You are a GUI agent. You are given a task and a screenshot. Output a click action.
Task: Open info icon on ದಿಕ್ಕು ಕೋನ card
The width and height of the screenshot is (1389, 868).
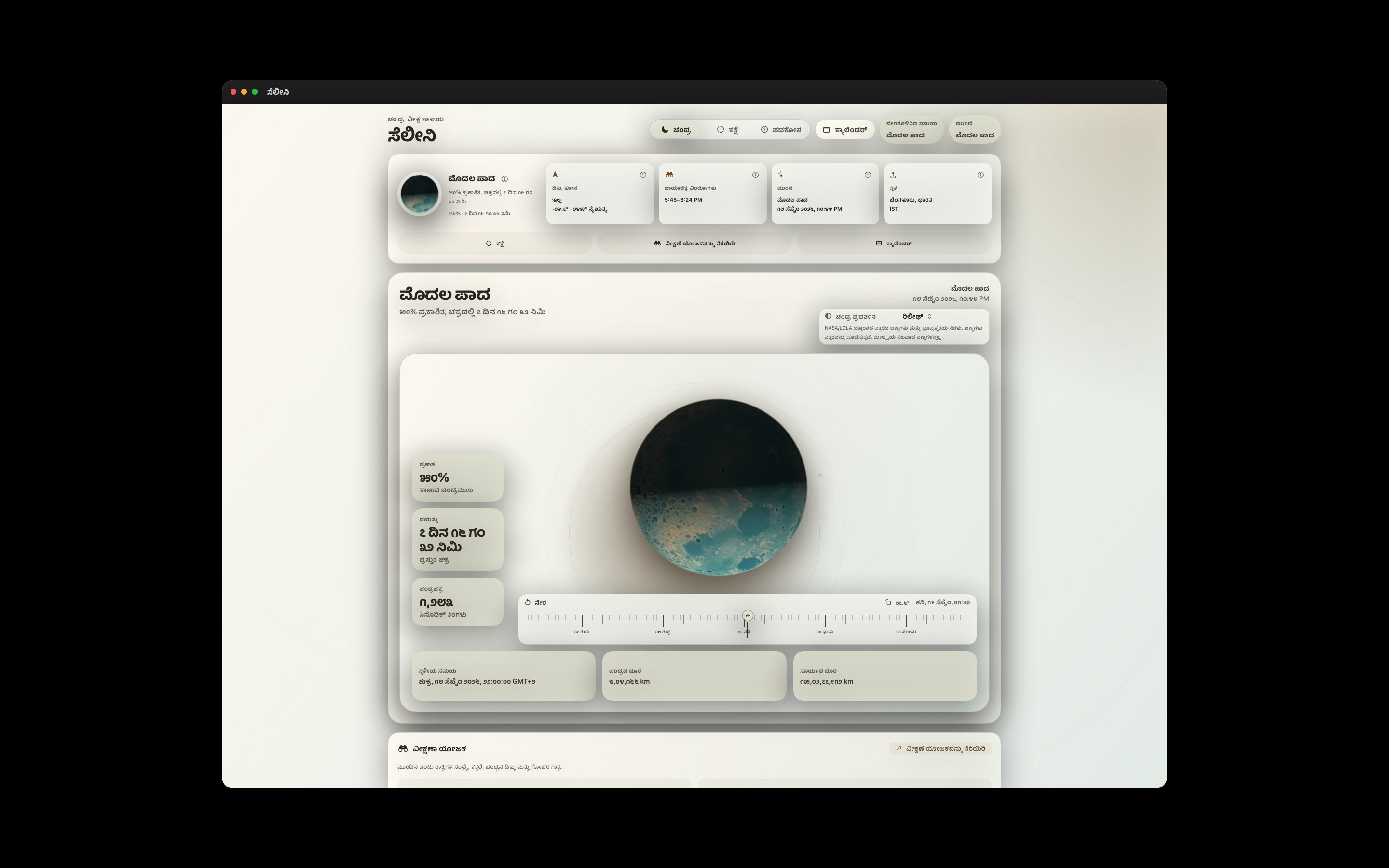[643, 175]
